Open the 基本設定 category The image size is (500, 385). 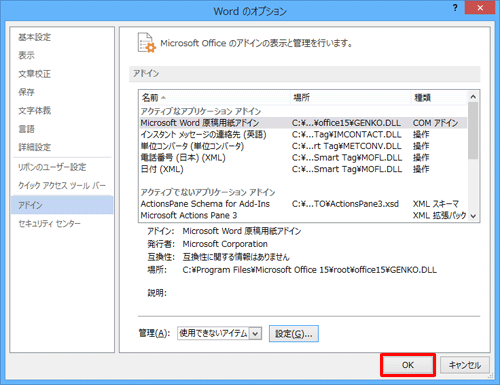click(35, 37)
